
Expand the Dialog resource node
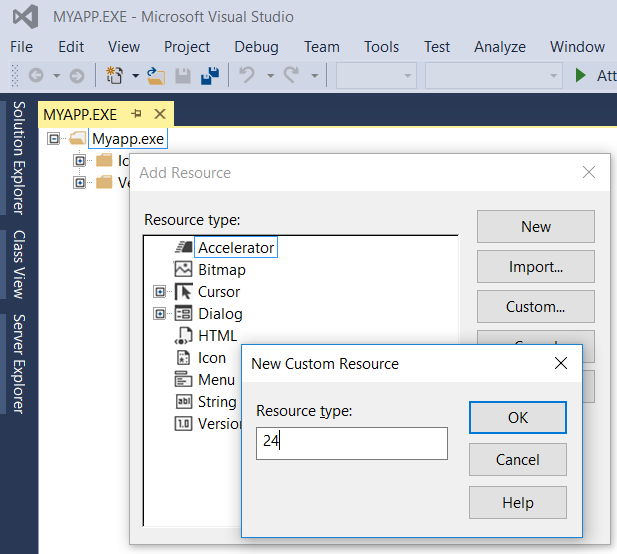click(159, 314)
